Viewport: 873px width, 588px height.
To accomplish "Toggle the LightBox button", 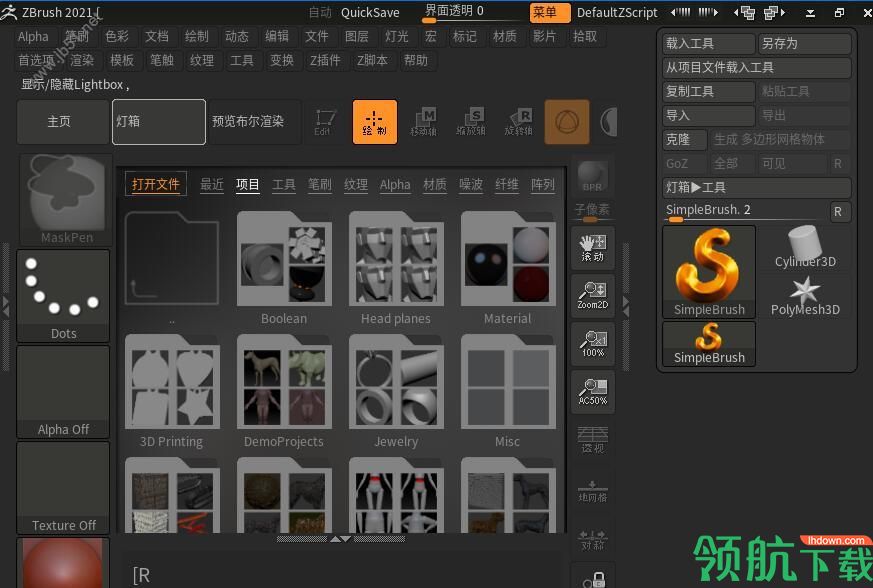I will pyautogui.click(x=159, y=122).
